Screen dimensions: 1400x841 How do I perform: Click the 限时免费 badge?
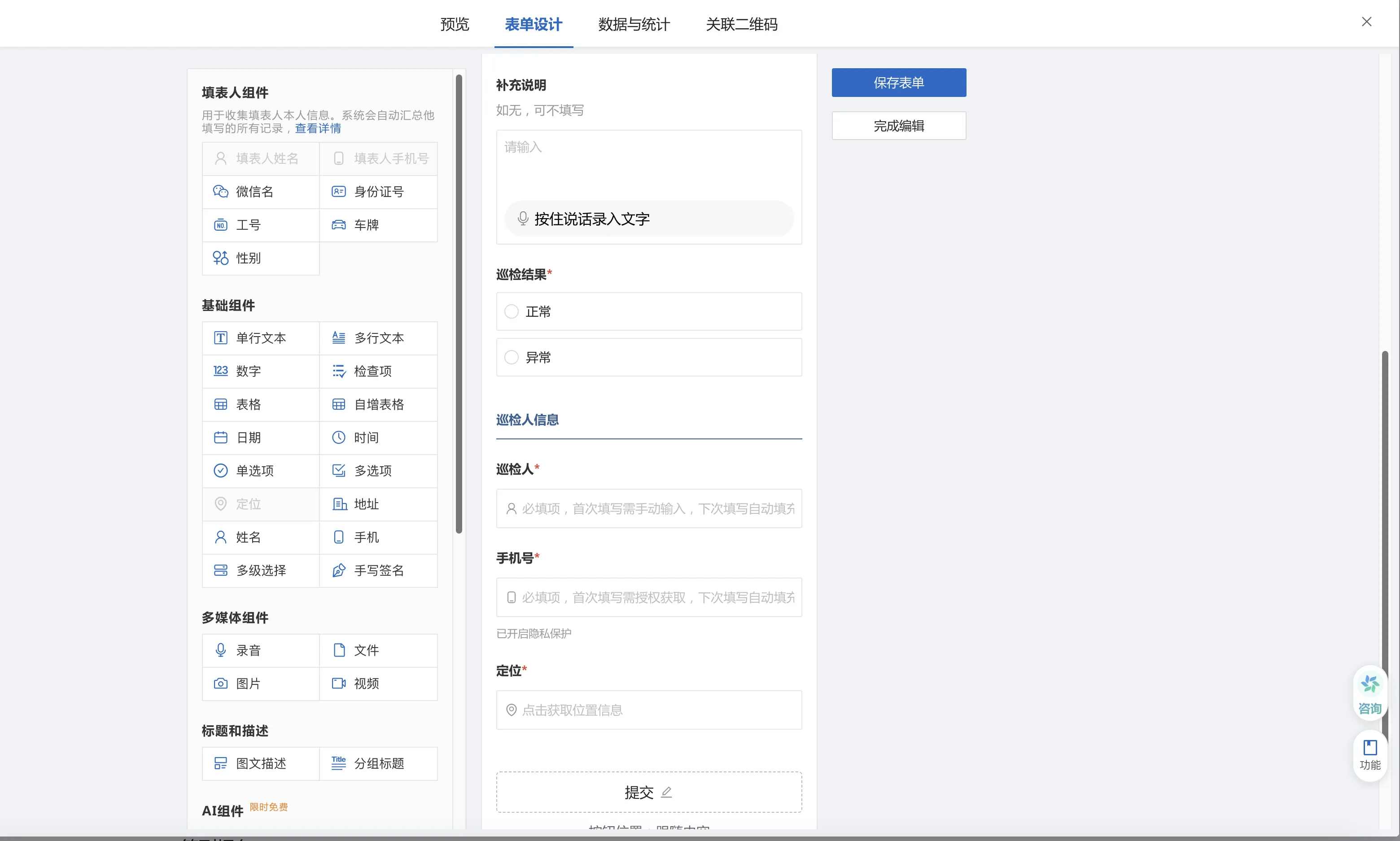[x=268, y=807]
